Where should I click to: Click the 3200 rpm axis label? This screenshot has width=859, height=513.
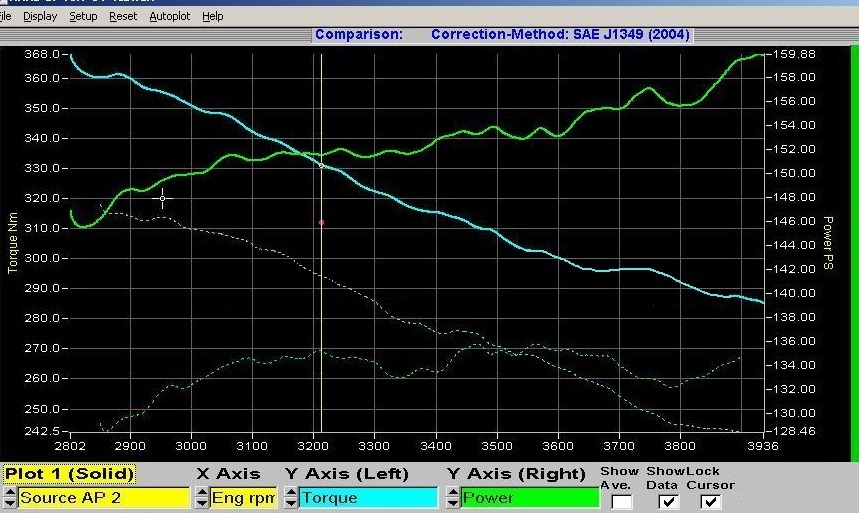(313, 446)
